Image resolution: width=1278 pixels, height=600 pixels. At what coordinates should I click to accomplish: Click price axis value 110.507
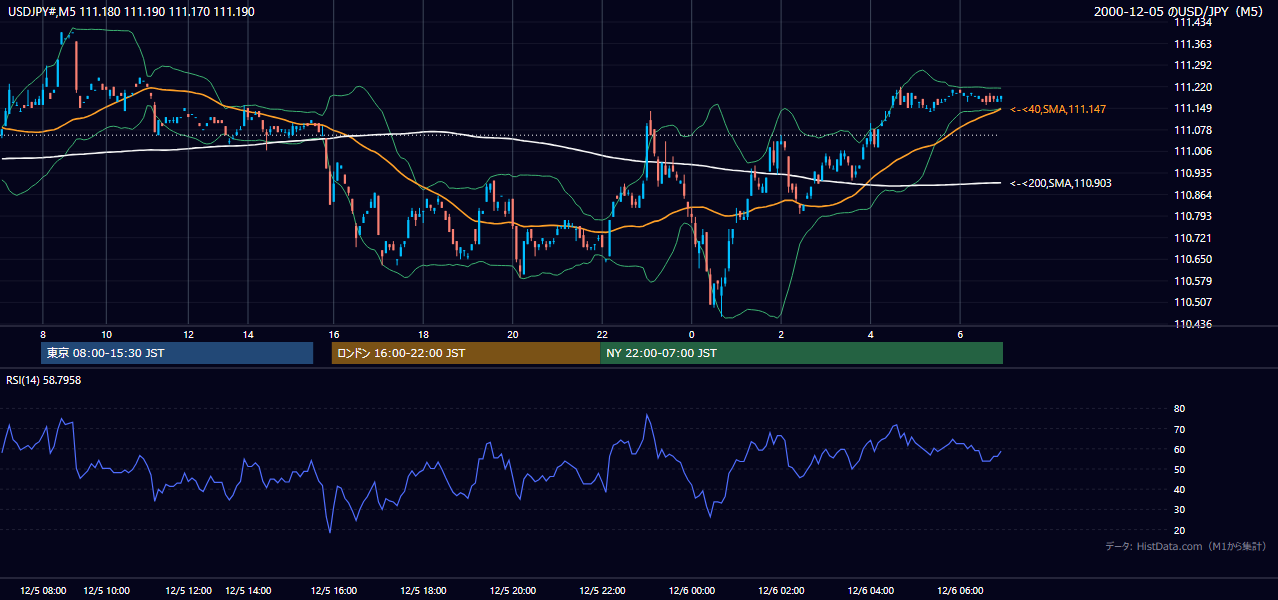(1191, 302)
